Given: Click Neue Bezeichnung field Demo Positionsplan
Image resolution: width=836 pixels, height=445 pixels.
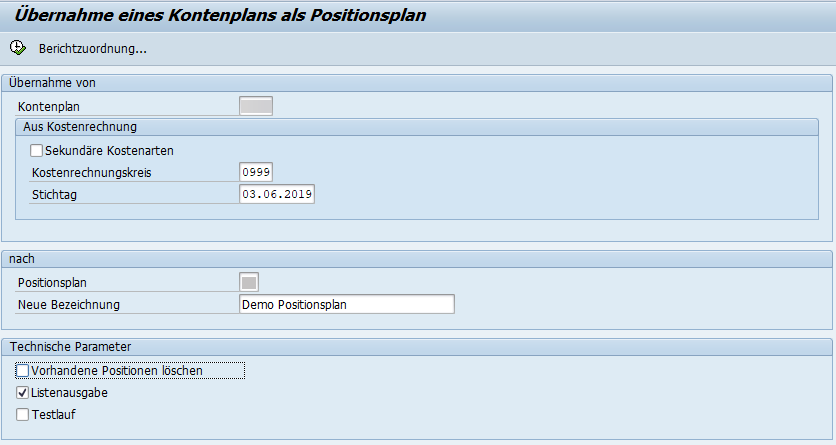Looking at the screenshot, I should [347, 304].
